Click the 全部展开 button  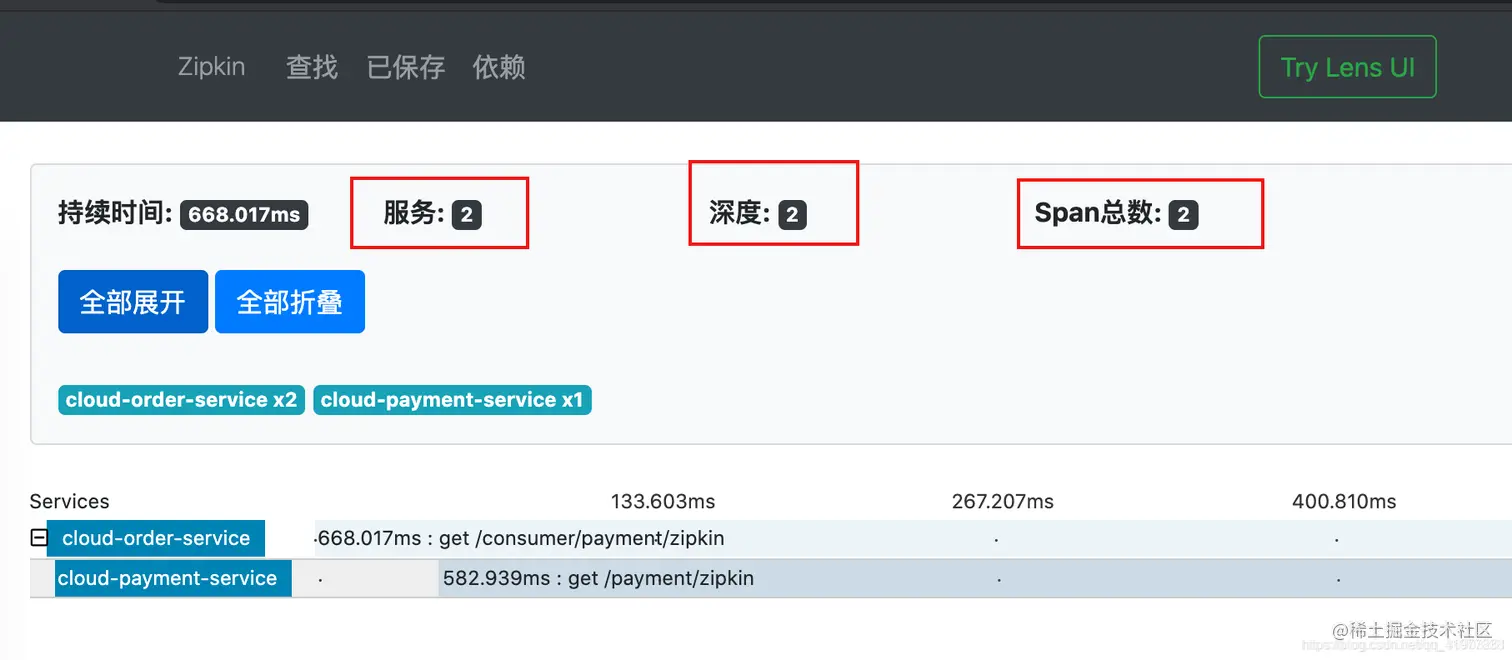coord(133,302)
